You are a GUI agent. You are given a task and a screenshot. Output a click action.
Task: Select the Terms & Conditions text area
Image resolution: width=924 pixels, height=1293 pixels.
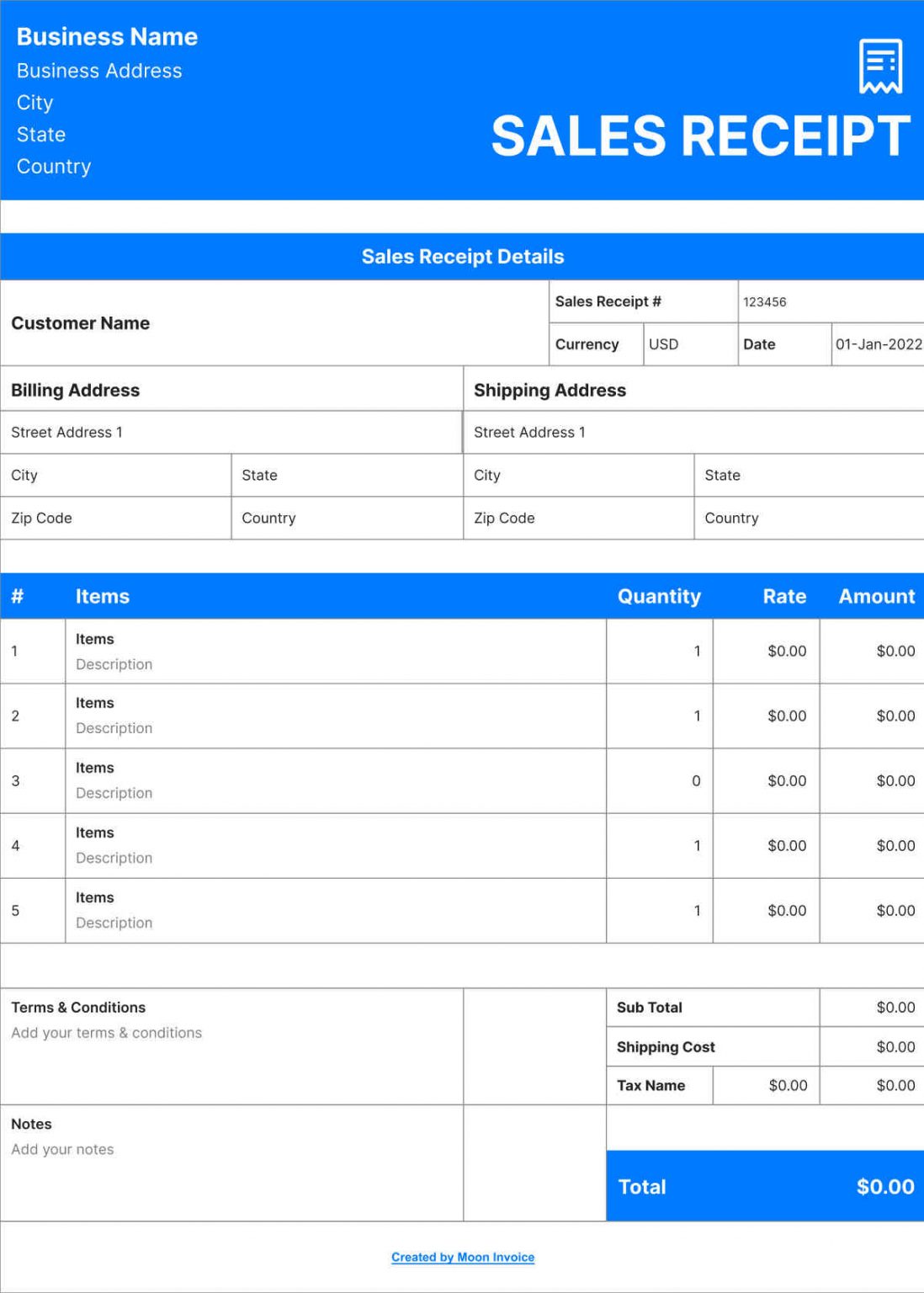106,1033
